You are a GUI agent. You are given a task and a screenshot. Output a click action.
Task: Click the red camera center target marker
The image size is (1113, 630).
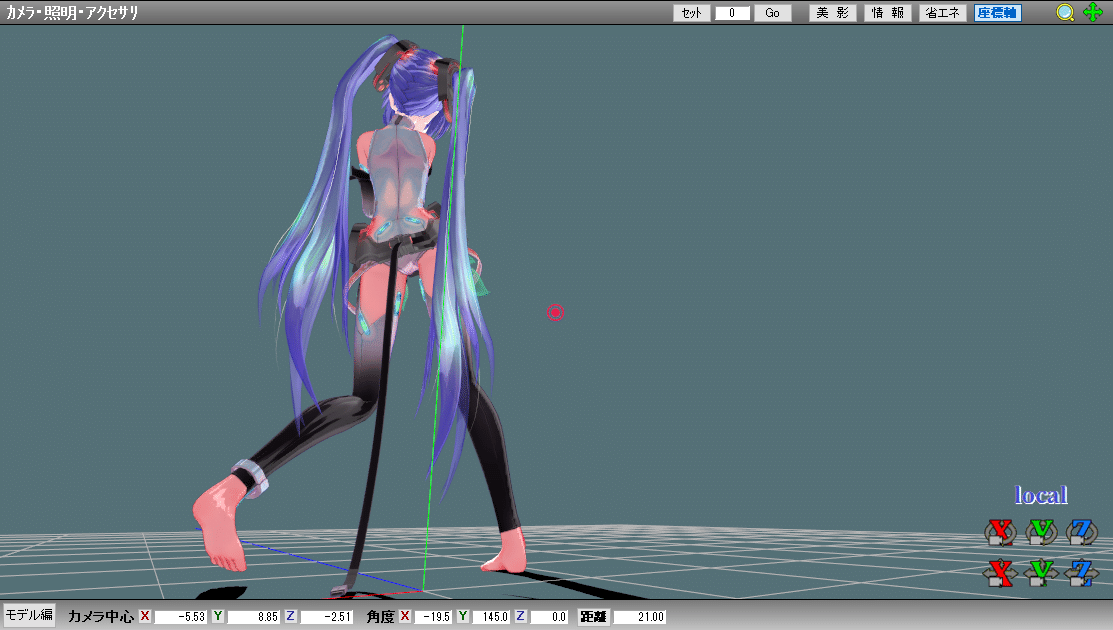555,312
